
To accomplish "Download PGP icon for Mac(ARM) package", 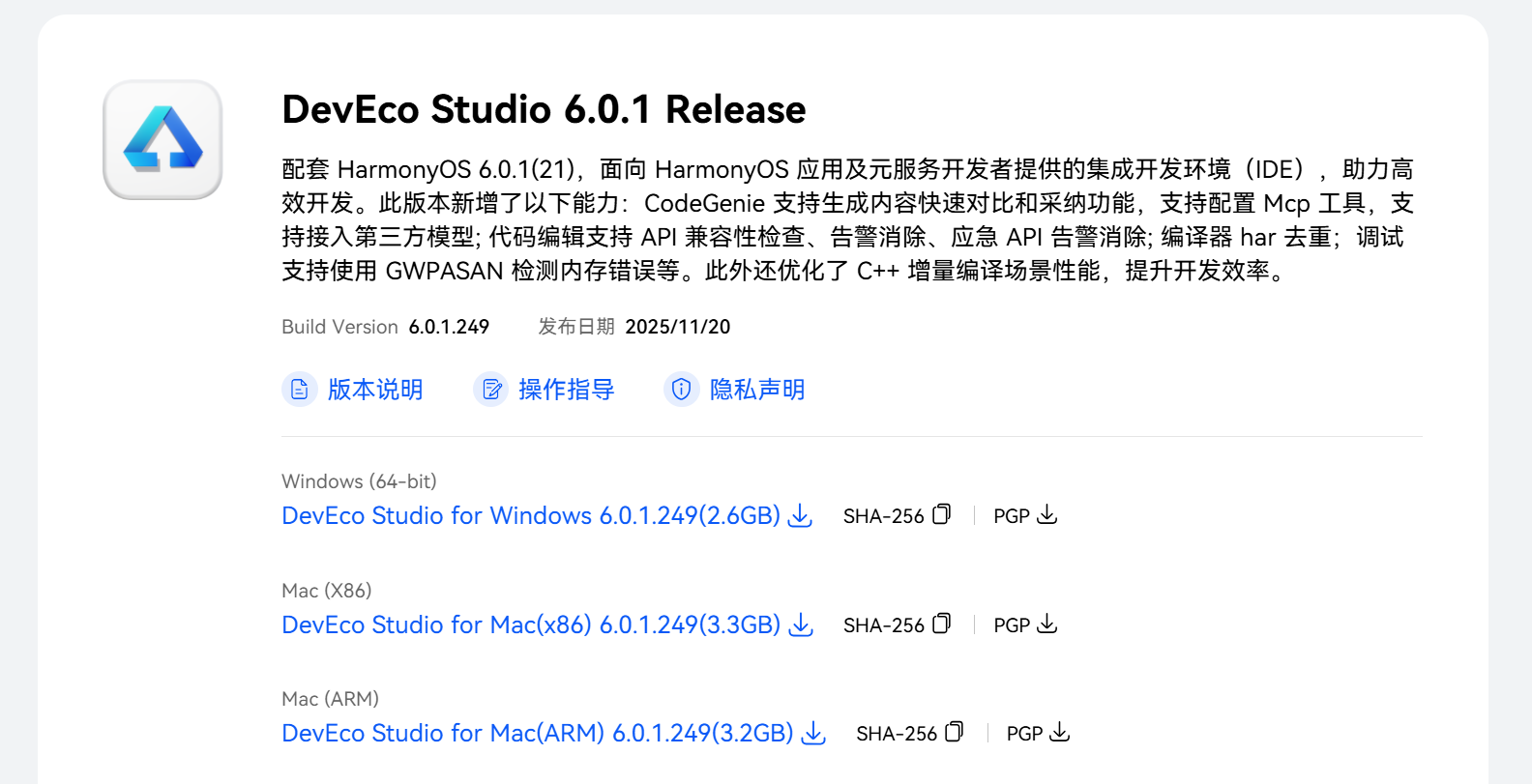I will click(x=1060, y=733).
